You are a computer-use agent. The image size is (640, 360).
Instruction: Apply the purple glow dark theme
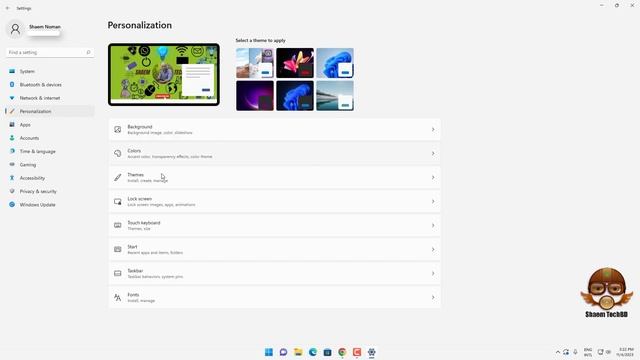coord(255,96)
